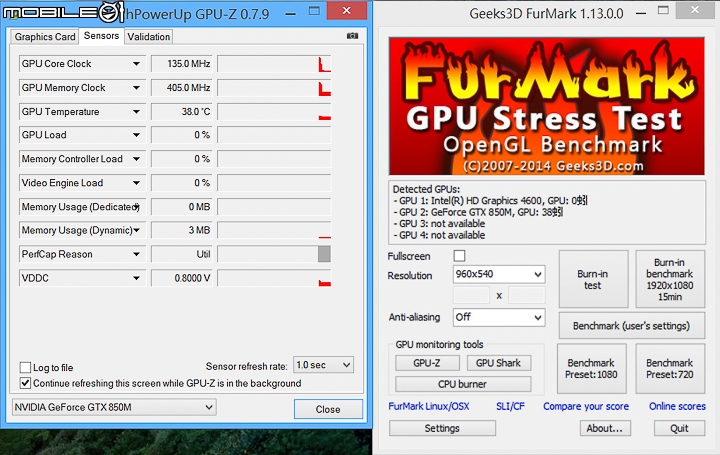
Task: Run Benchmark Preset:1080
Action: (591, 368)
